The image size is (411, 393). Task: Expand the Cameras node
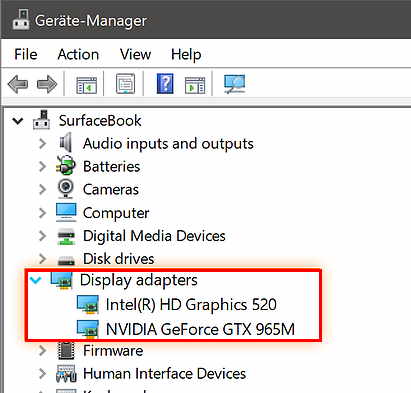[42, 190]
